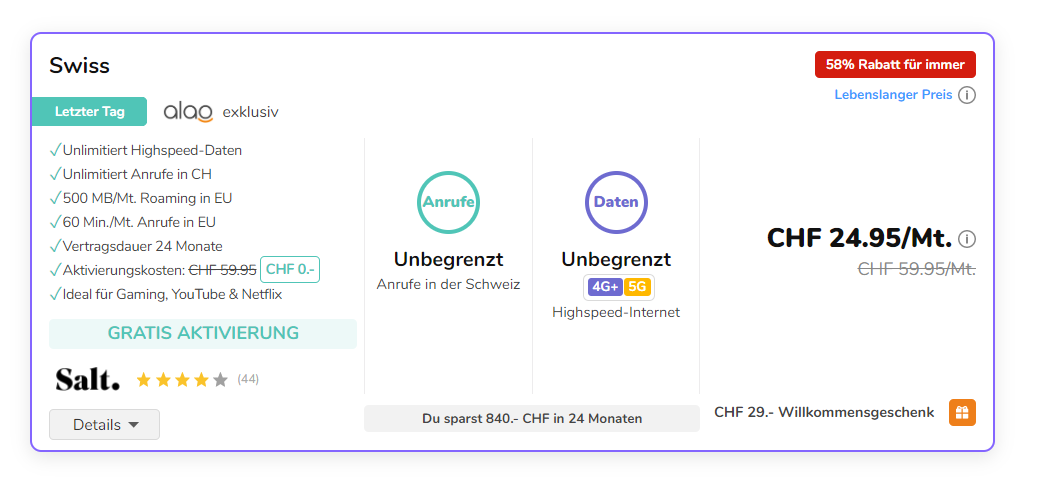This screenshot has width=1038, height=482.
Task: Click the purple Daten circle icon
Action: [616, 202]
